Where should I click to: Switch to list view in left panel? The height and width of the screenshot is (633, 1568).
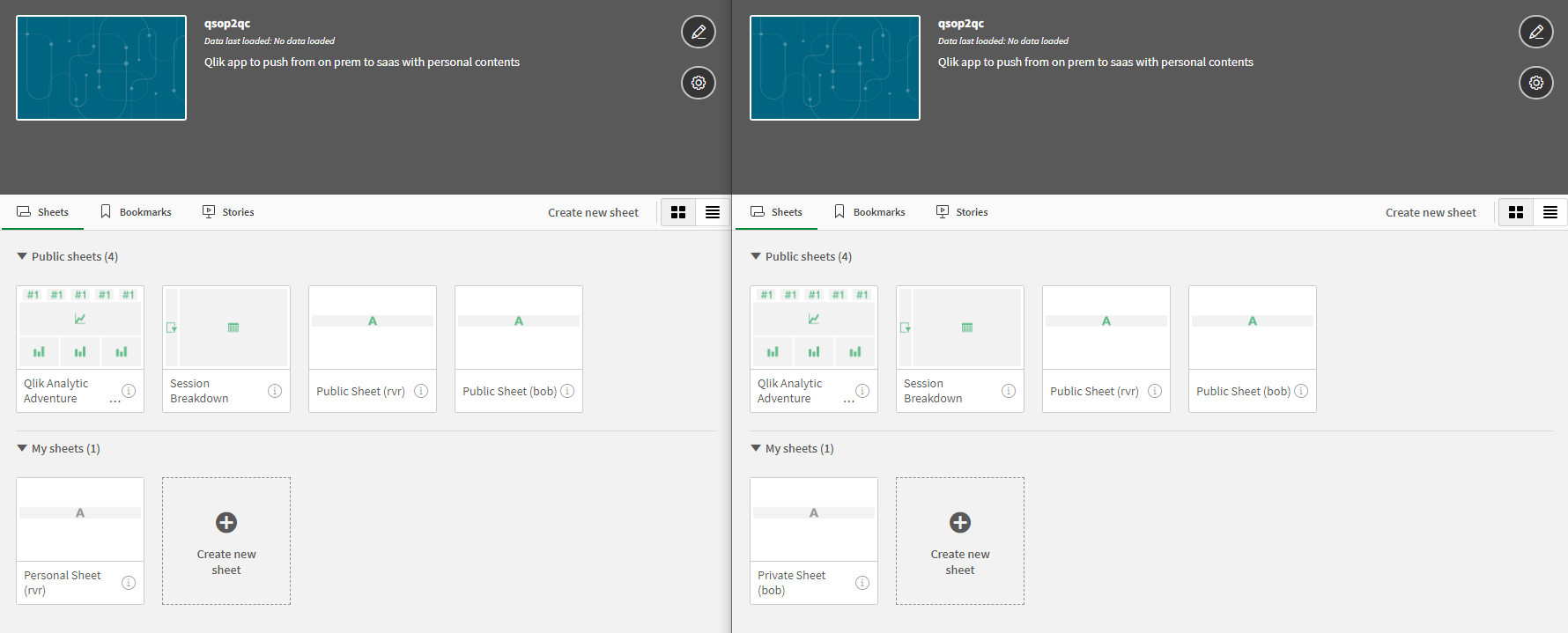pos(713,212)
